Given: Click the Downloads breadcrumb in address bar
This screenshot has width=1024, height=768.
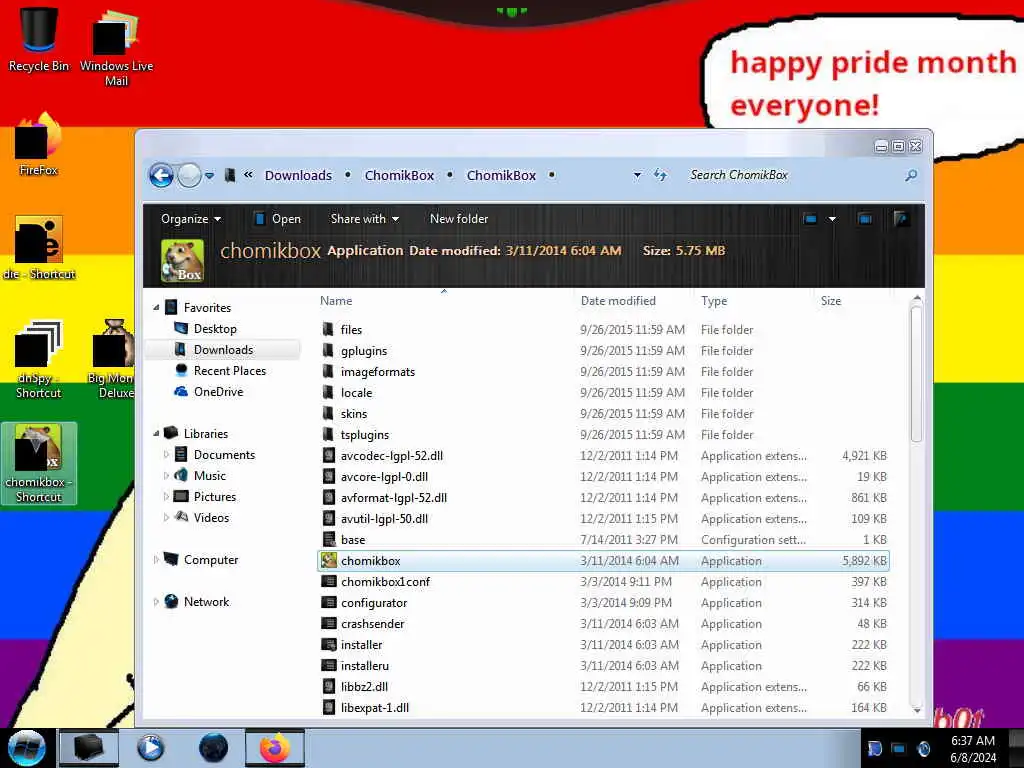Looking at the screenshot, I should point(298,175).
